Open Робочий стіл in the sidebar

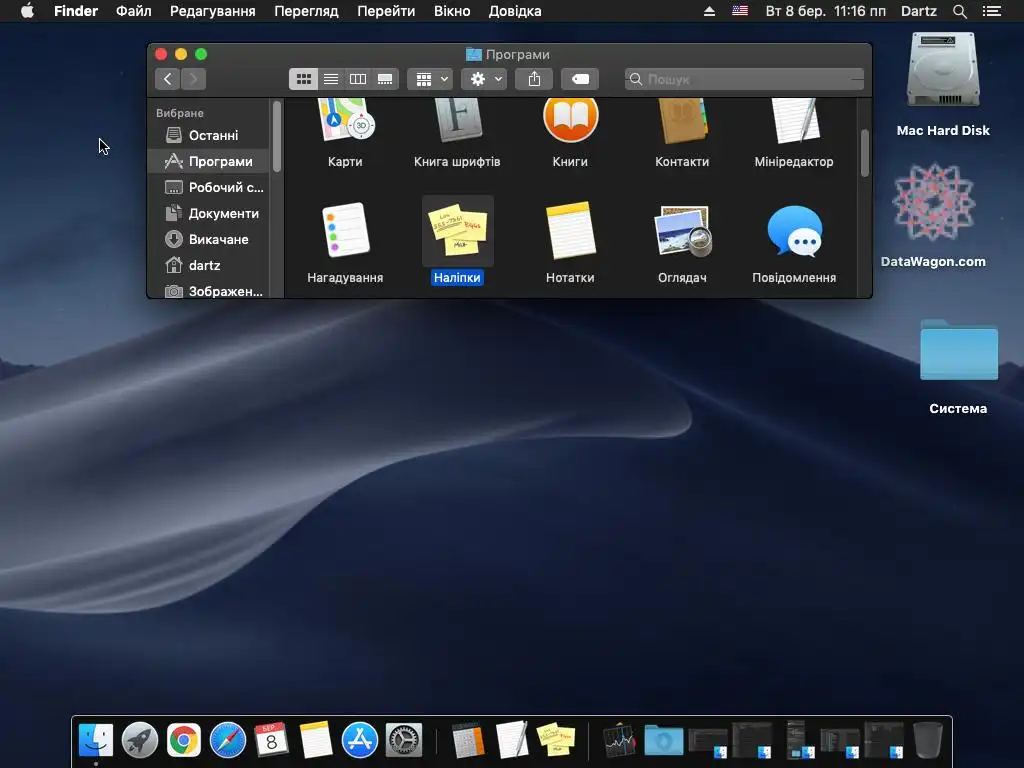(209, 187)
